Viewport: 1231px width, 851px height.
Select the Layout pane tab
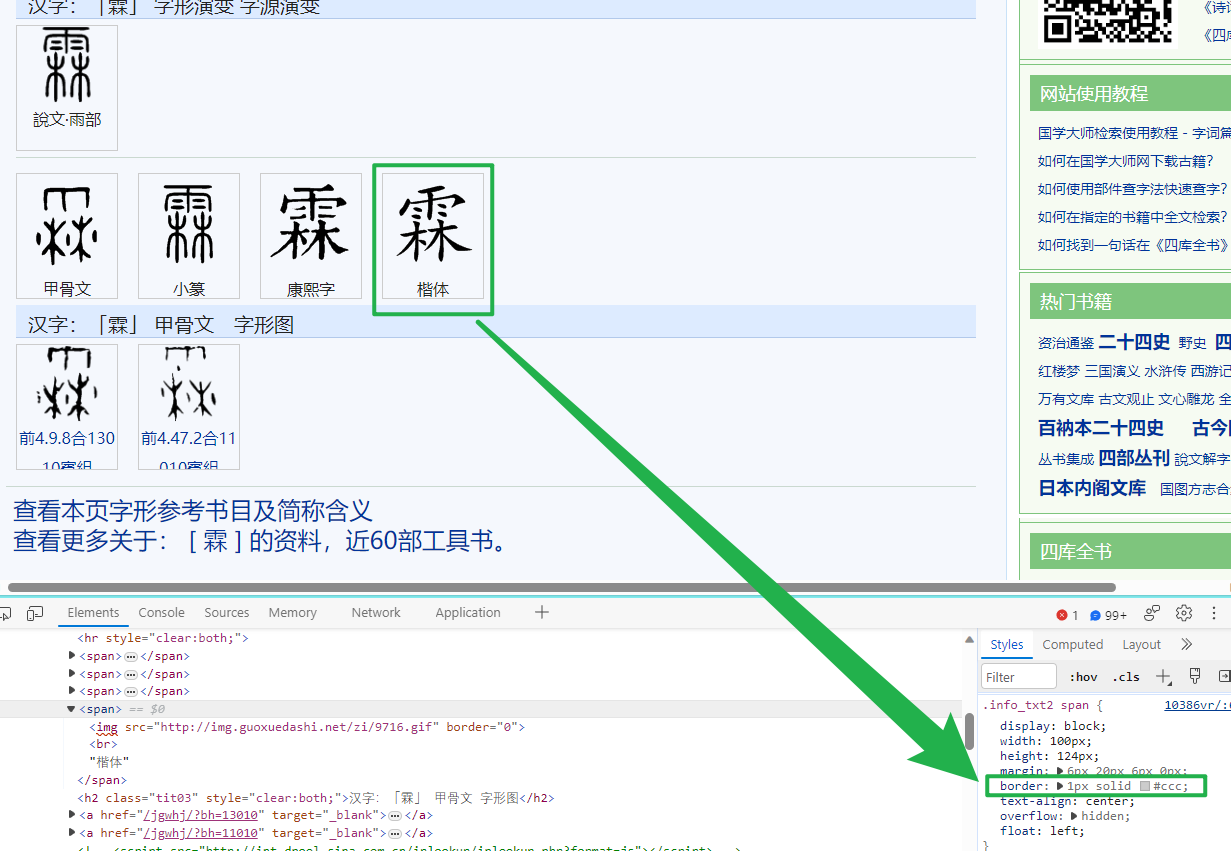click(1141, 645)
